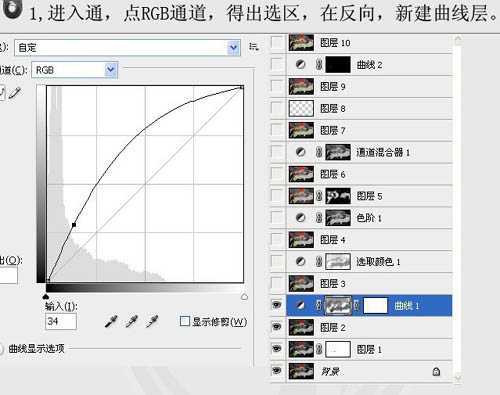The width and height of the screenshot is (500, 395).
Task: Hide the 图层 2 layer
Action: (x=277, y=327)
